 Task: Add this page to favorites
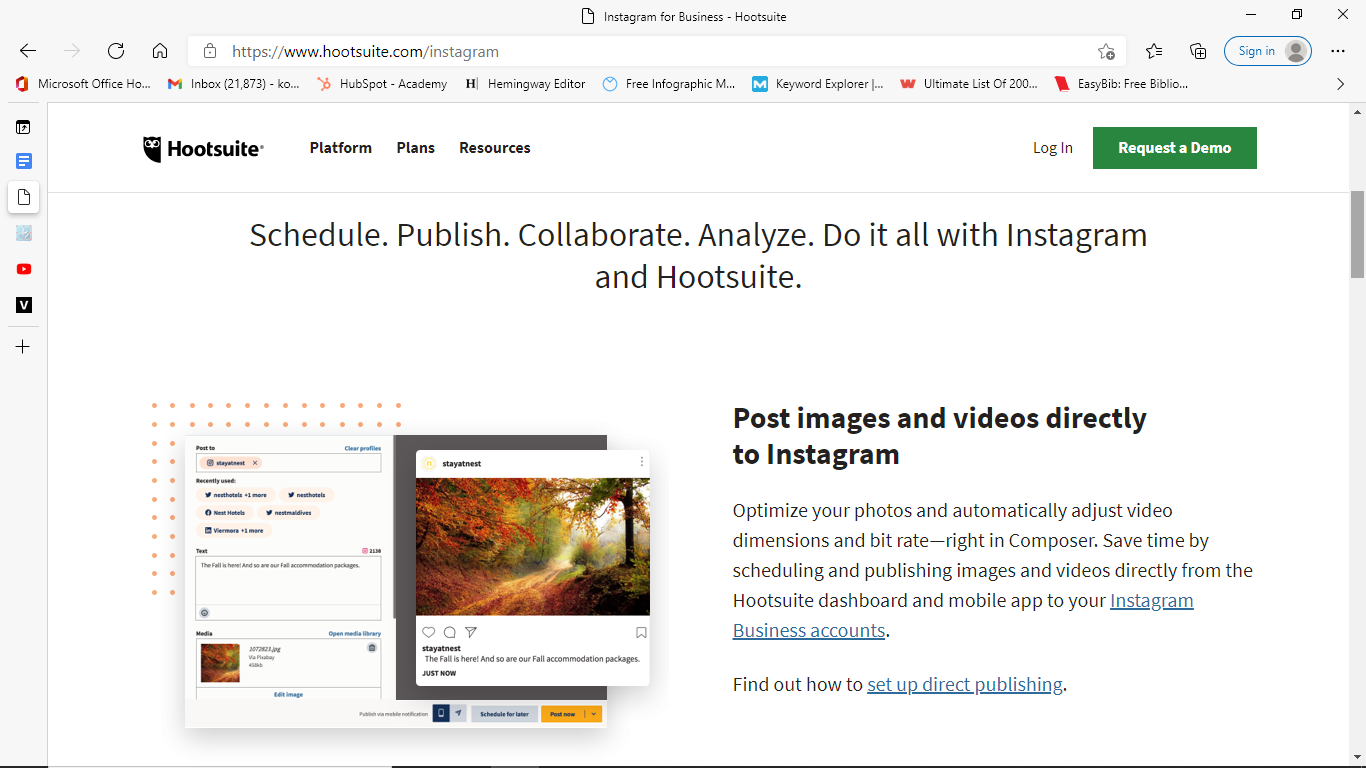[x=1106, y=51]
